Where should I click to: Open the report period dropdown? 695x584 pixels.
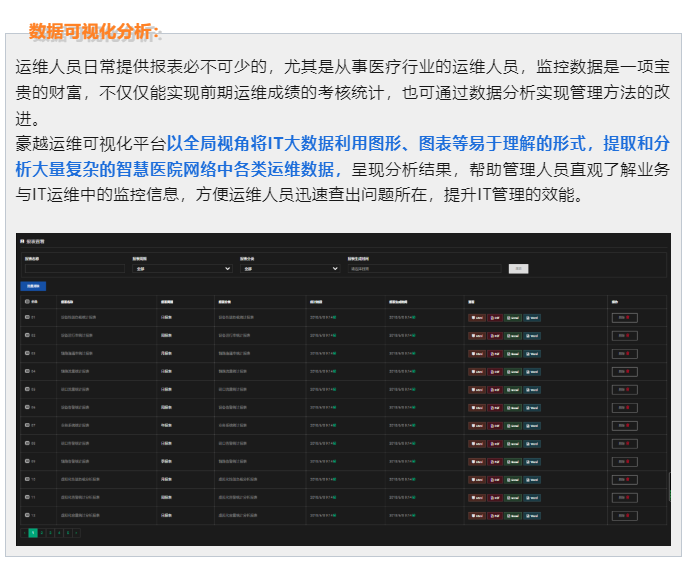coord(181,268)
